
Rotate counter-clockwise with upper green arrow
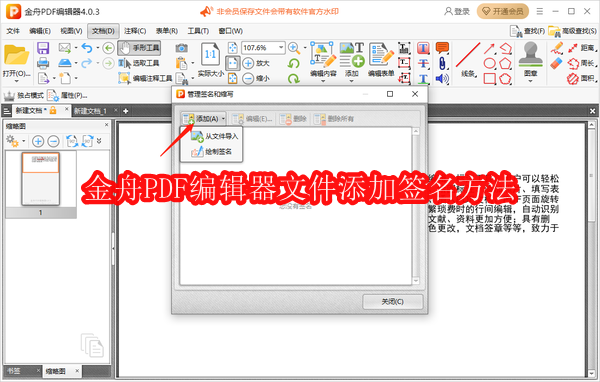[294, 63]
